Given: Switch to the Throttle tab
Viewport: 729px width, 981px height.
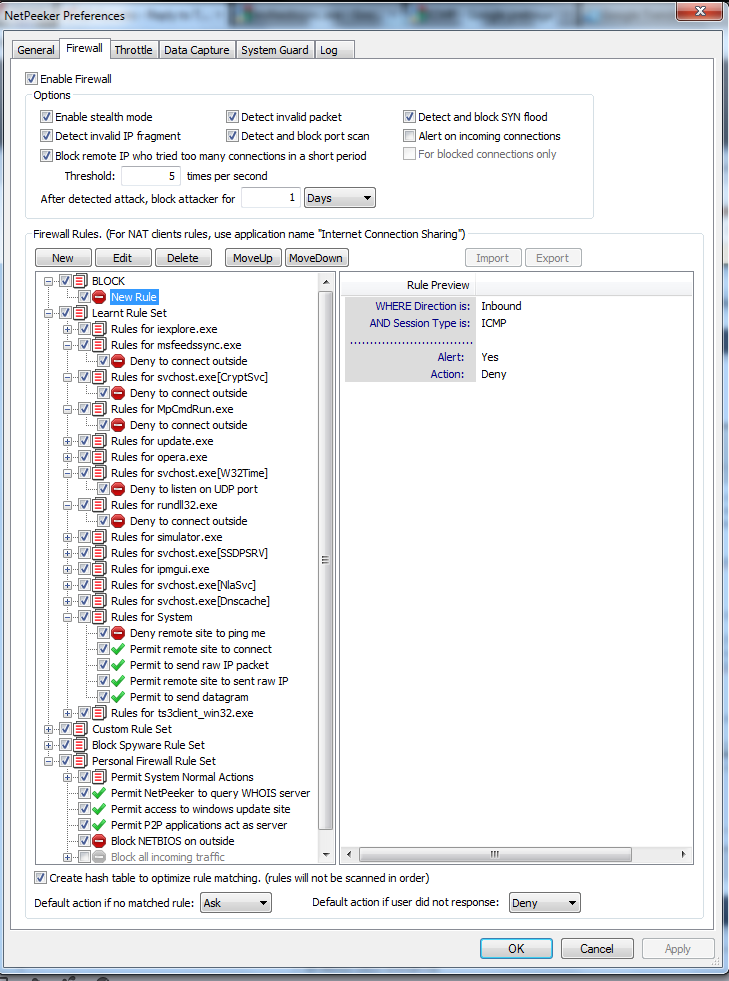Looking at the screenshot, I should (x=133, y=50).
